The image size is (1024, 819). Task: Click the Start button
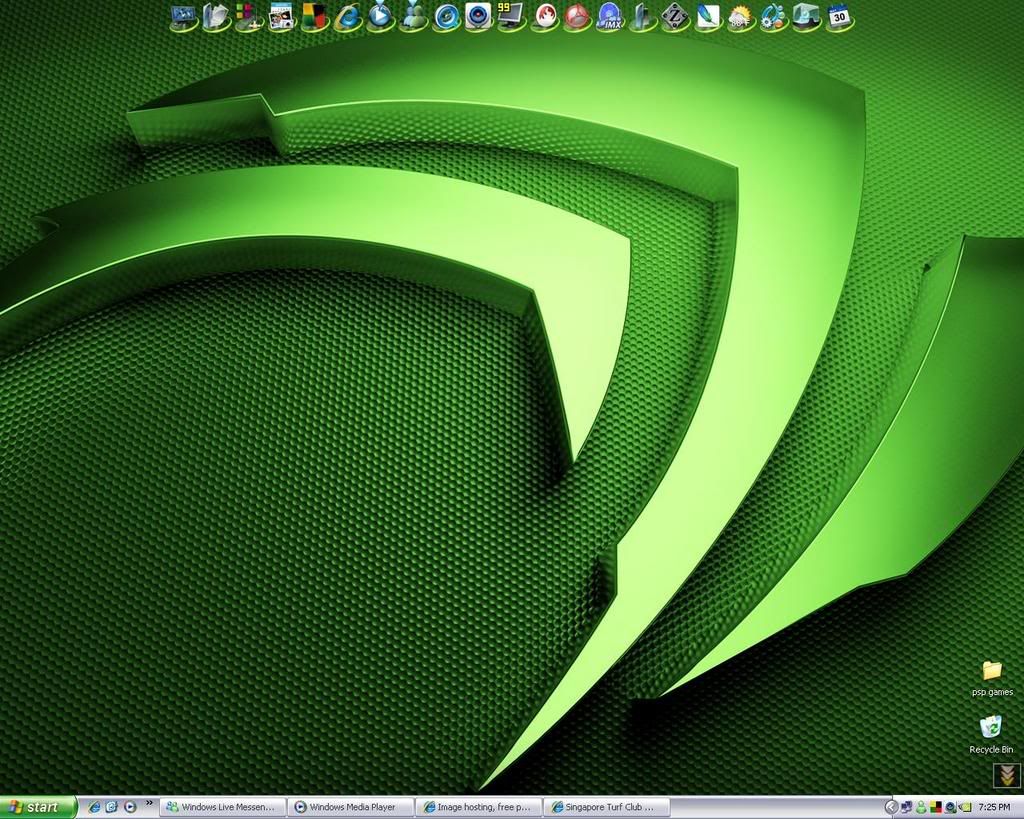(38, 807)
